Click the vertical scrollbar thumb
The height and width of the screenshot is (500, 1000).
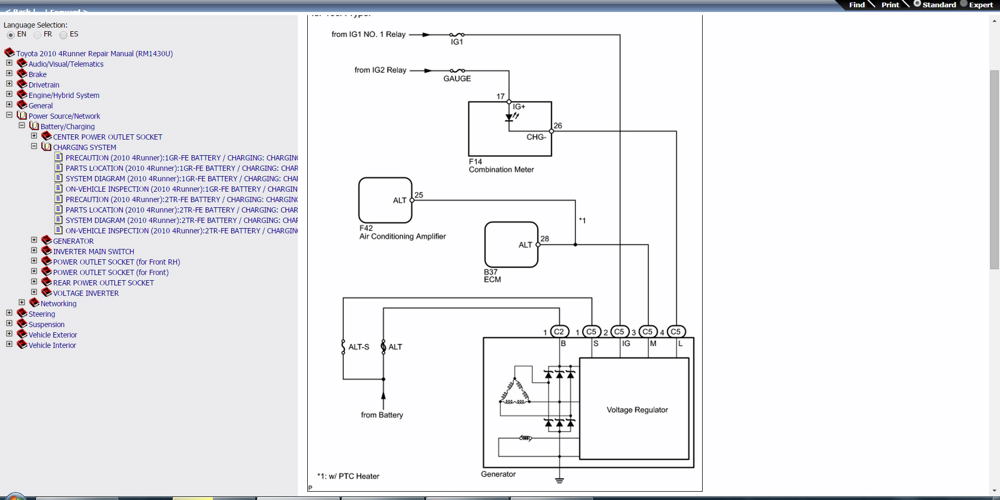click(994, 169)
